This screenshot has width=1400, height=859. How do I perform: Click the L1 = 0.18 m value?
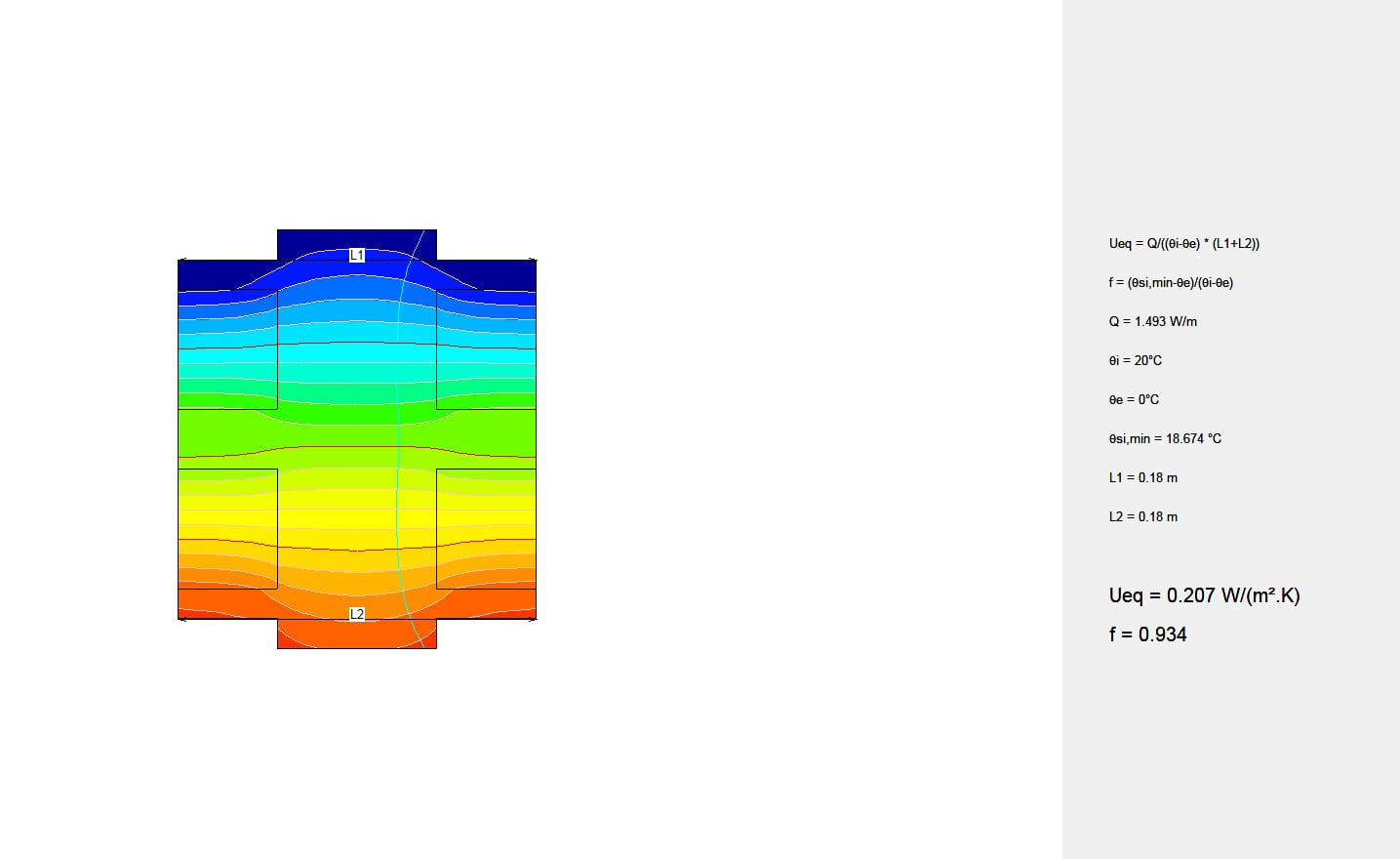tap(1143, 477)
